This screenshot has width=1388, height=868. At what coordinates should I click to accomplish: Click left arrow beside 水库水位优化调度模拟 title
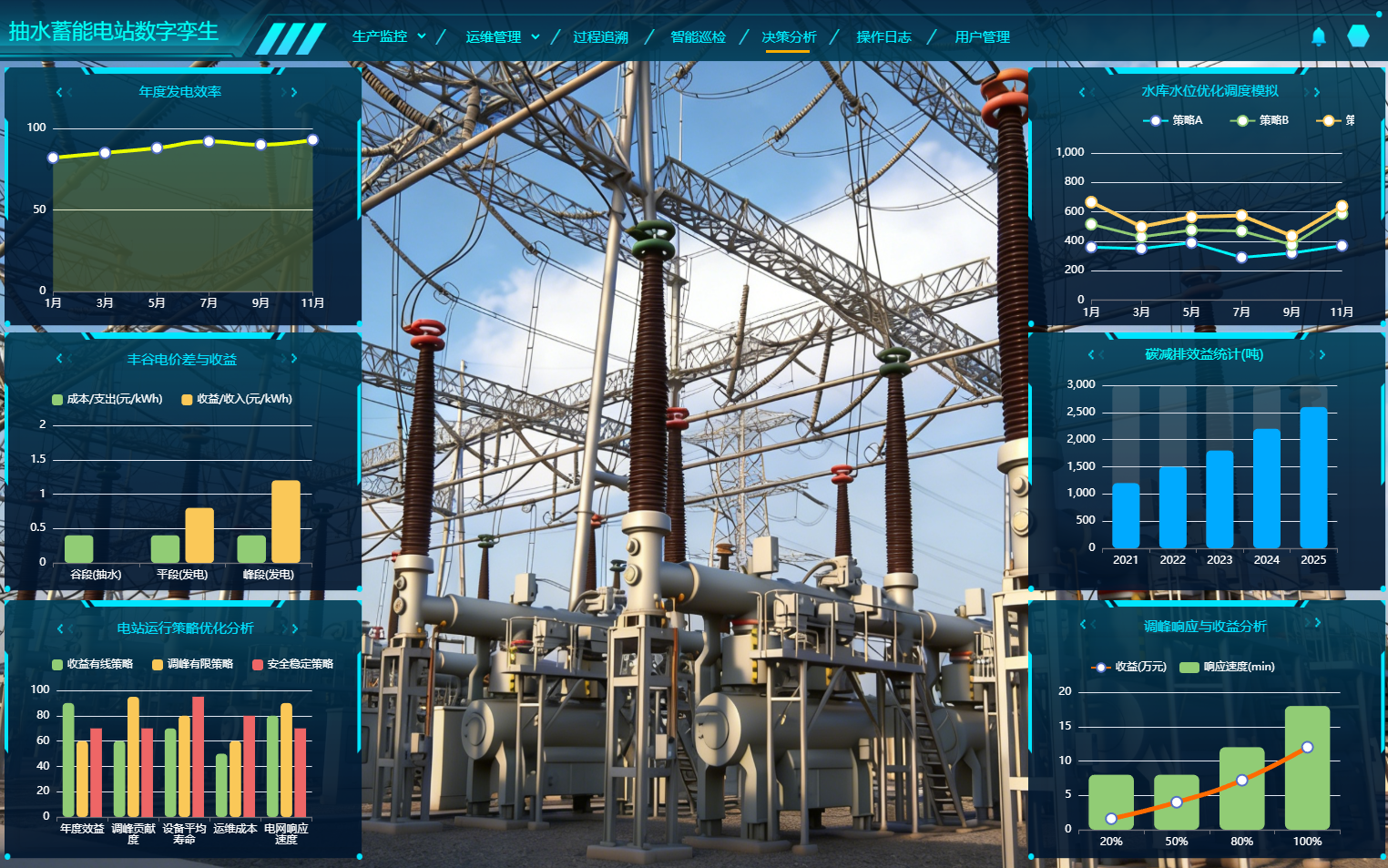pos(1083,92)
